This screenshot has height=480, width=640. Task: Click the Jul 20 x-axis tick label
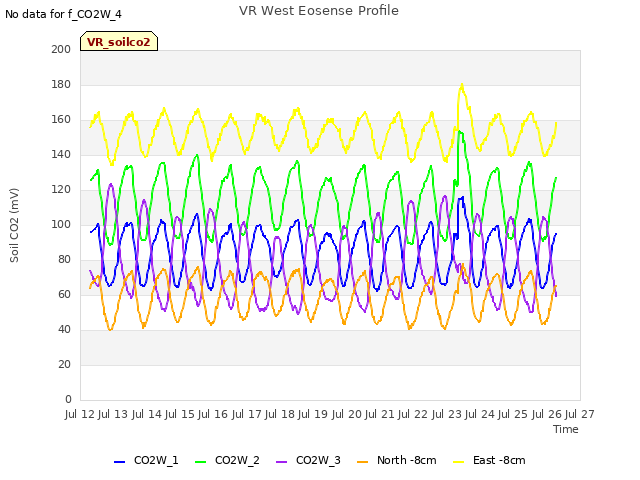(347, 414)
